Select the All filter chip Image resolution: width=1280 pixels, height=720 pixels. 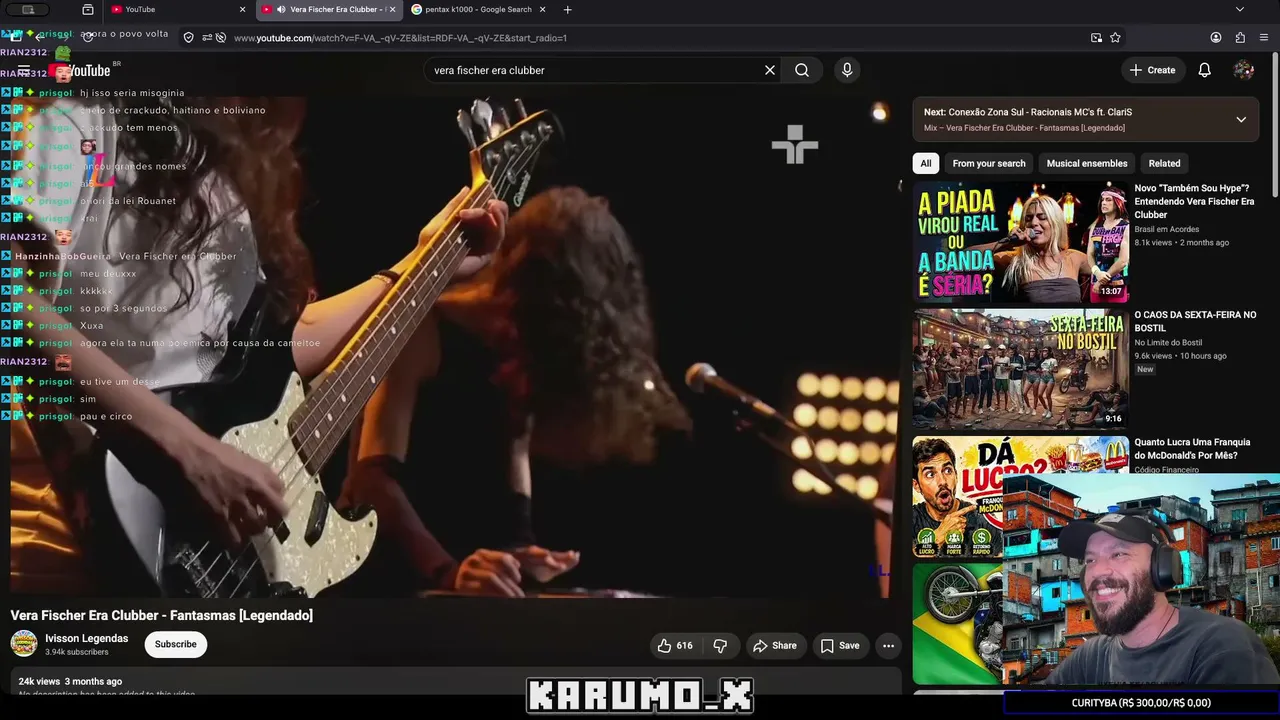[926, 164]
